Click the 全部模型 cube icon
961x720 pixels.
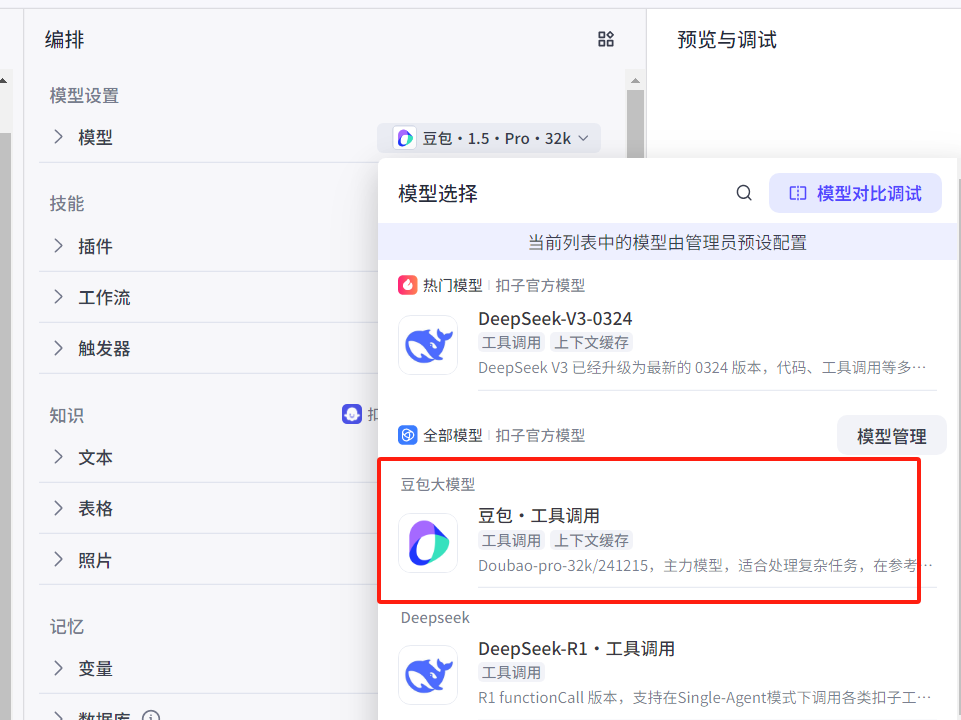point(408,435)
